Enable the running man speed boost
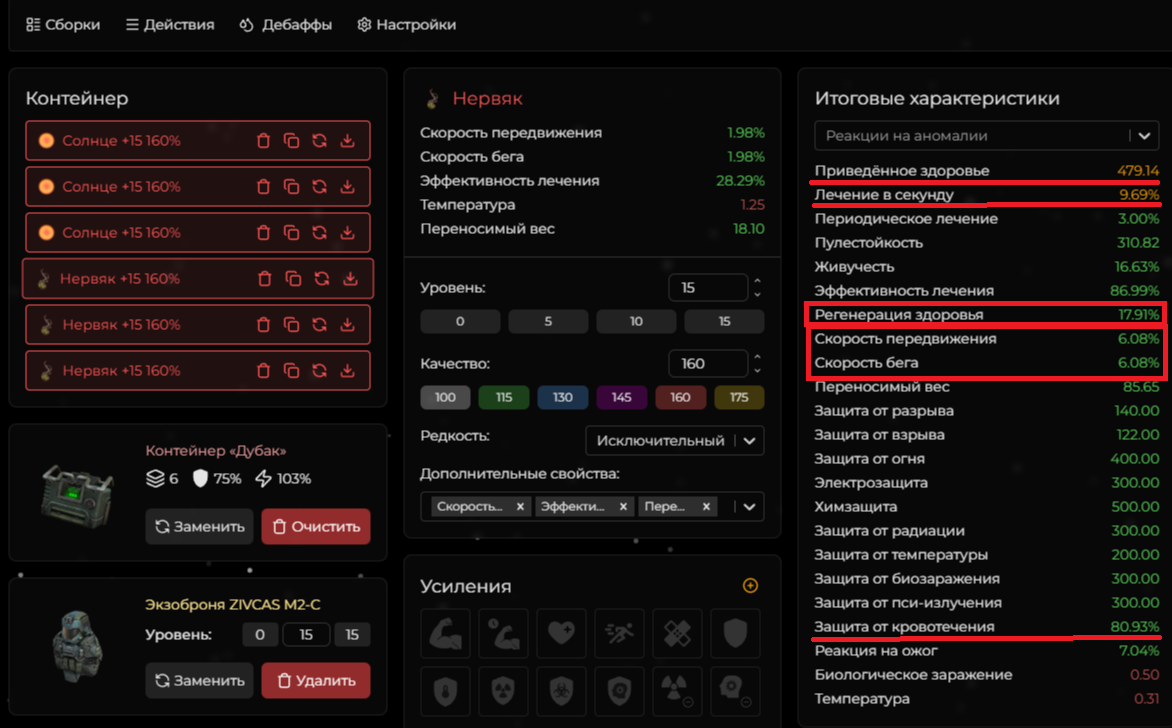The image size is (1172, 728). point(619,634)
